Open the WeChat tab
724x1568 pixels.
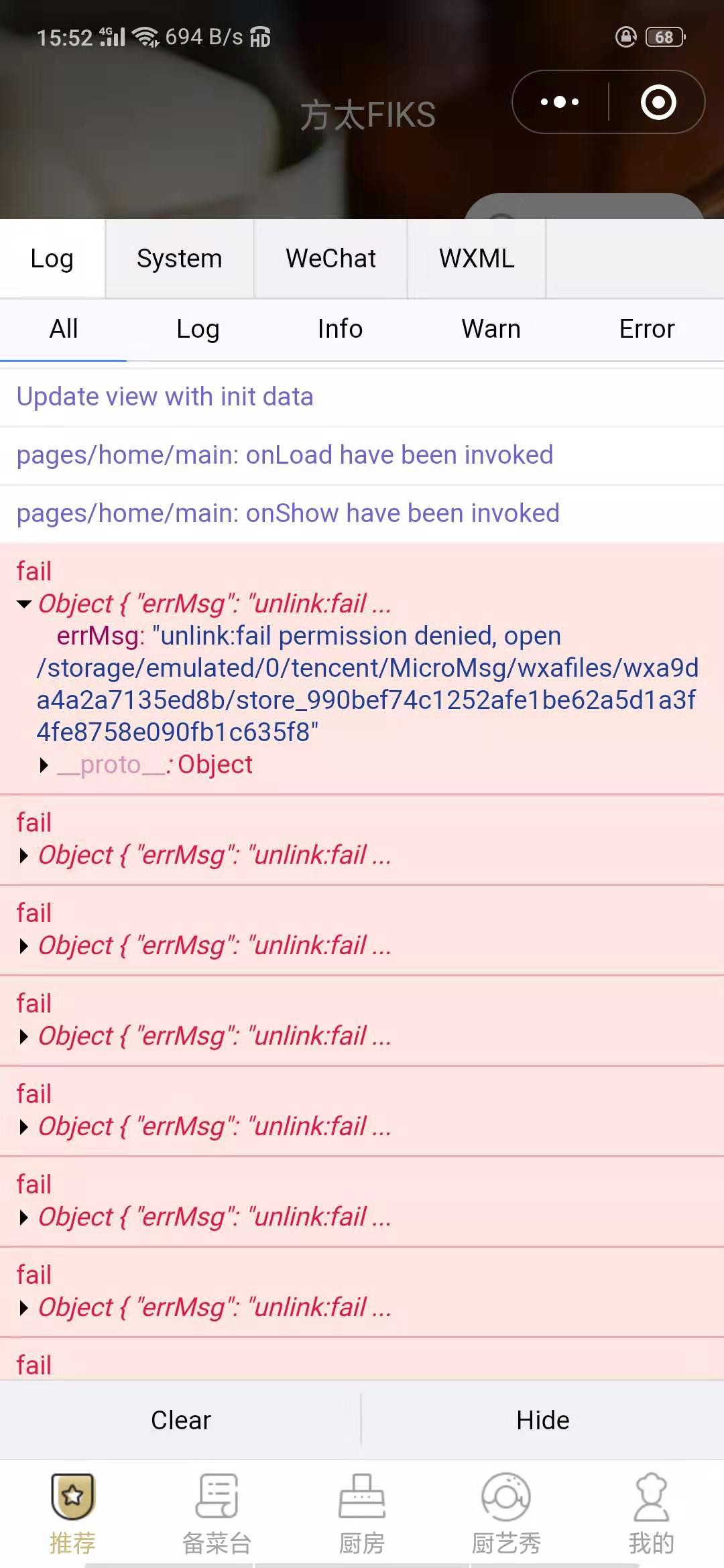click(x=330, y=259)
